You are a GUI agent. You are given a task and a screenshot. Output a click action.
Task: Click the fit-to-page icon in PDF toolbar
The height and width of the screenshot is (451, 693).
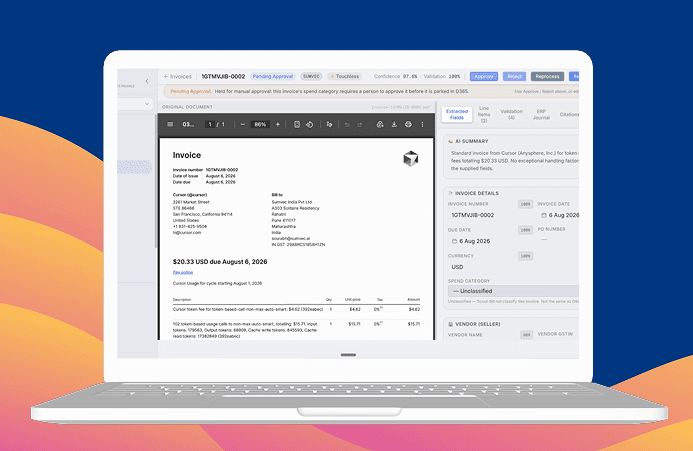[x=297, y=125]
